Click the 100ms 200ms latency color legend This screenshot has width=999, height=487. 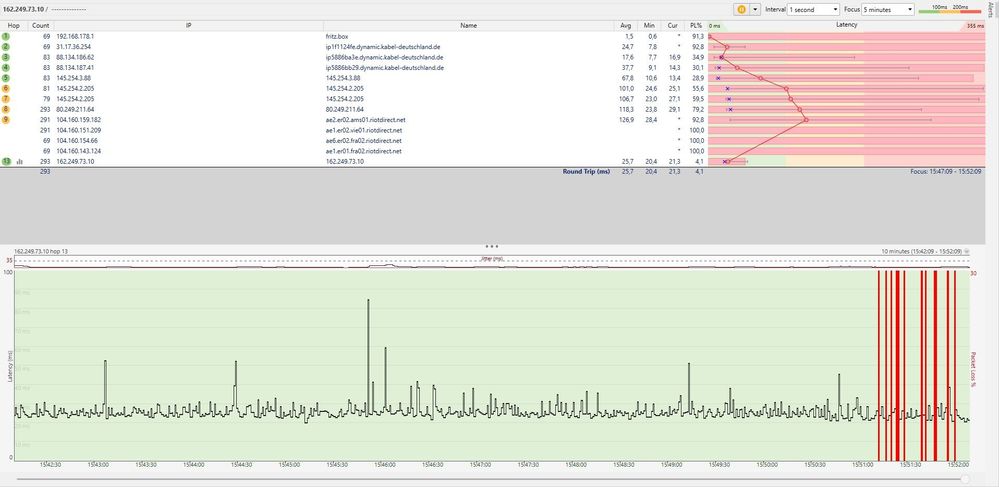951,8
